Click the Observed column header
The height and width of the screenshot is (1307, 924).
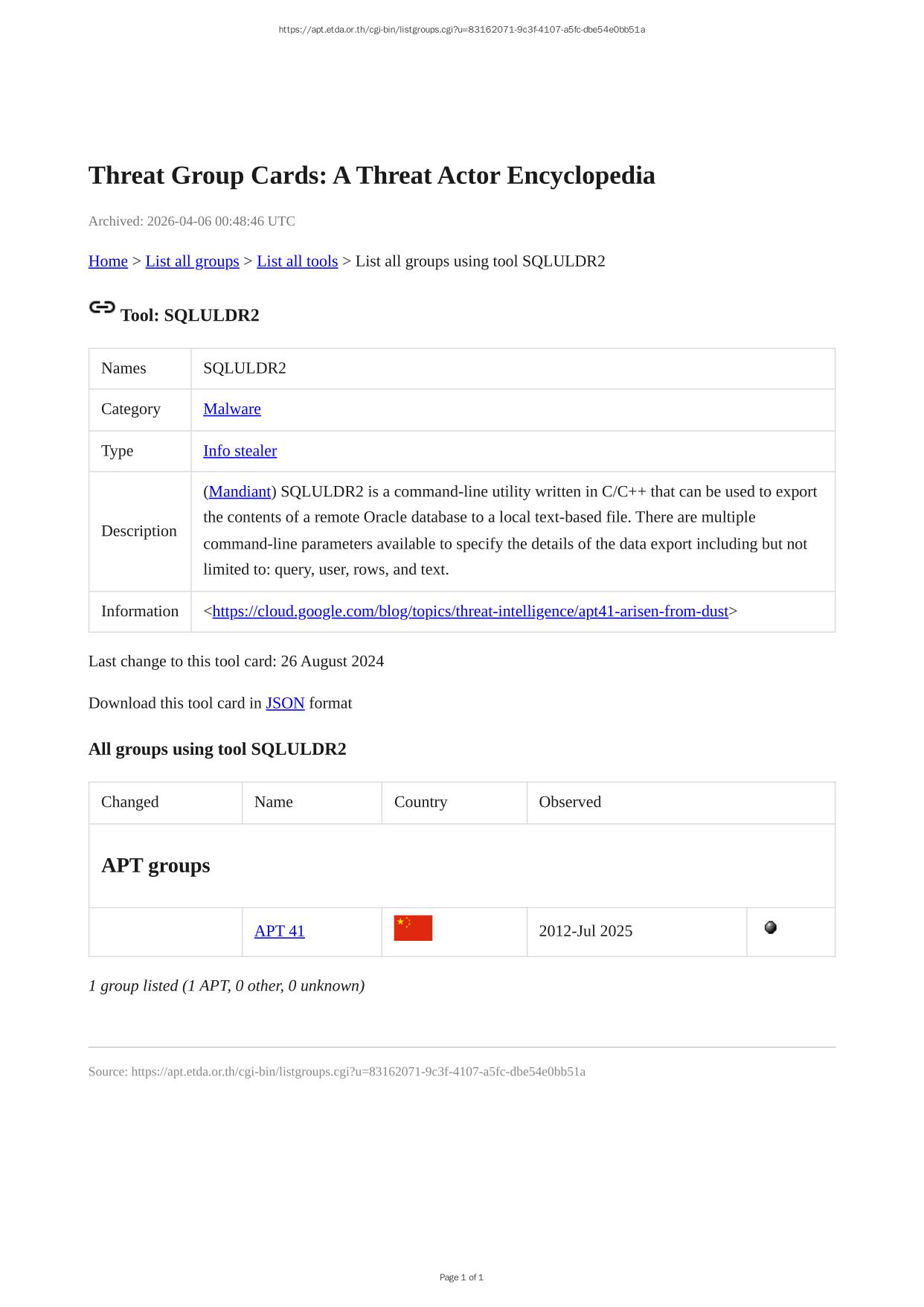click(570, 802)
